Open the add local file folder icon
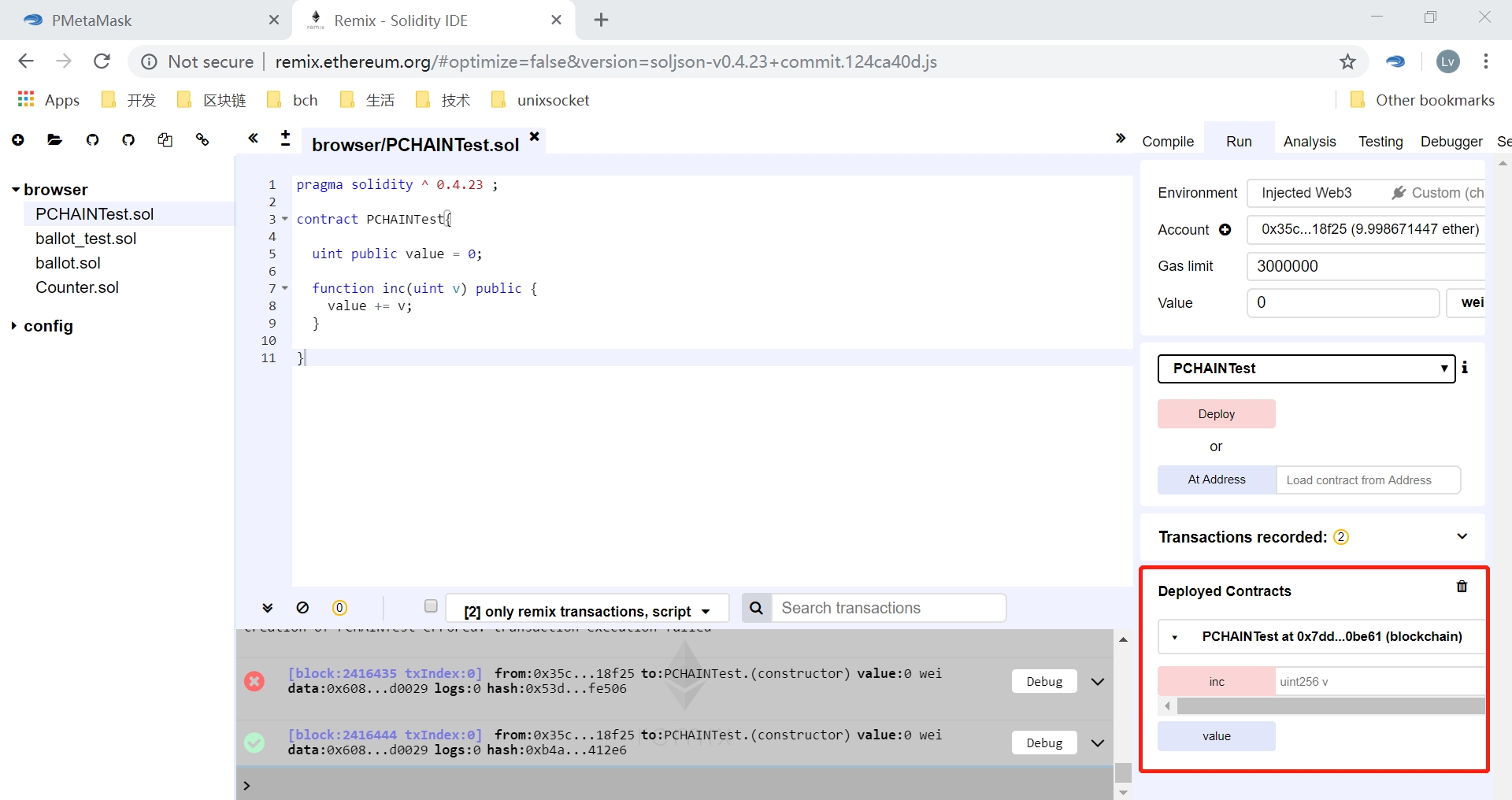This screenshot has height=800, width=1512. click(54, 140)
